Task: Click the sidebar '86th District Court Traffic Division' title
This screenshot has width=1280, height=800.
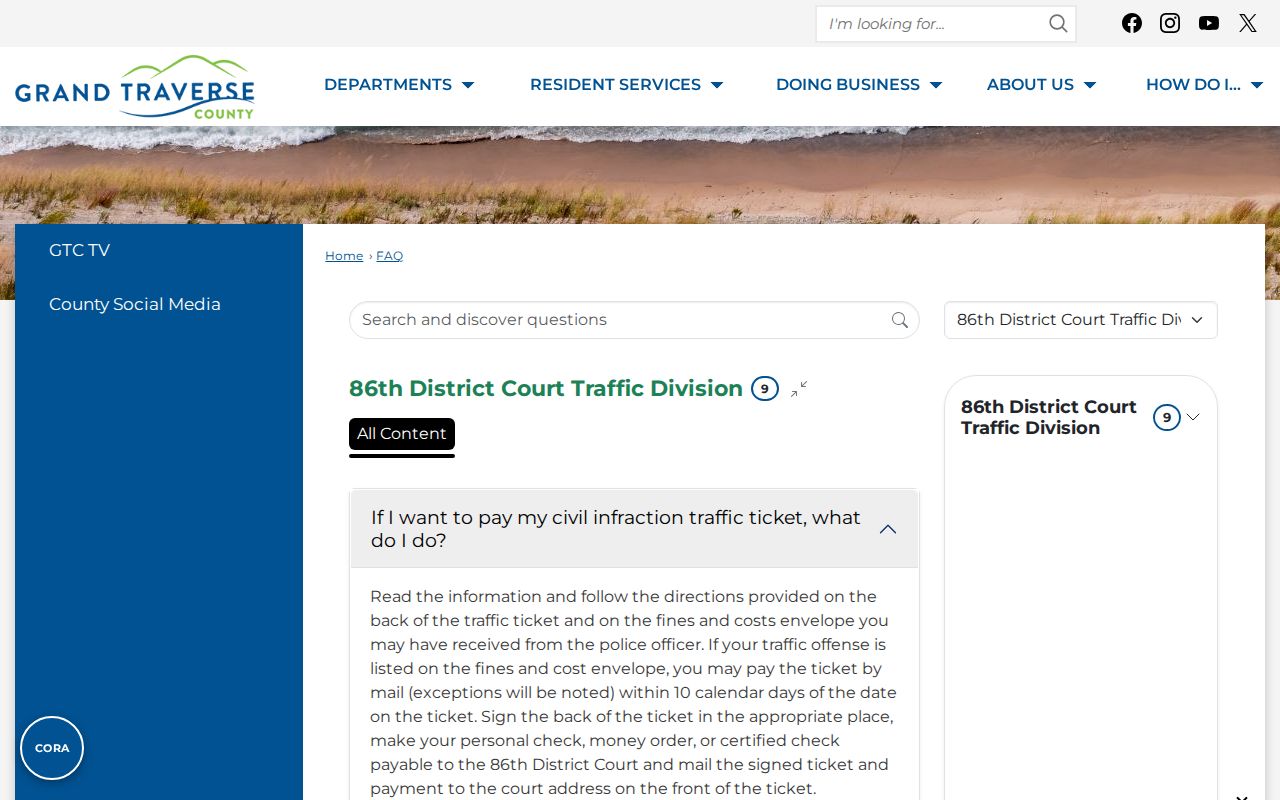Action: [1049, 417]
